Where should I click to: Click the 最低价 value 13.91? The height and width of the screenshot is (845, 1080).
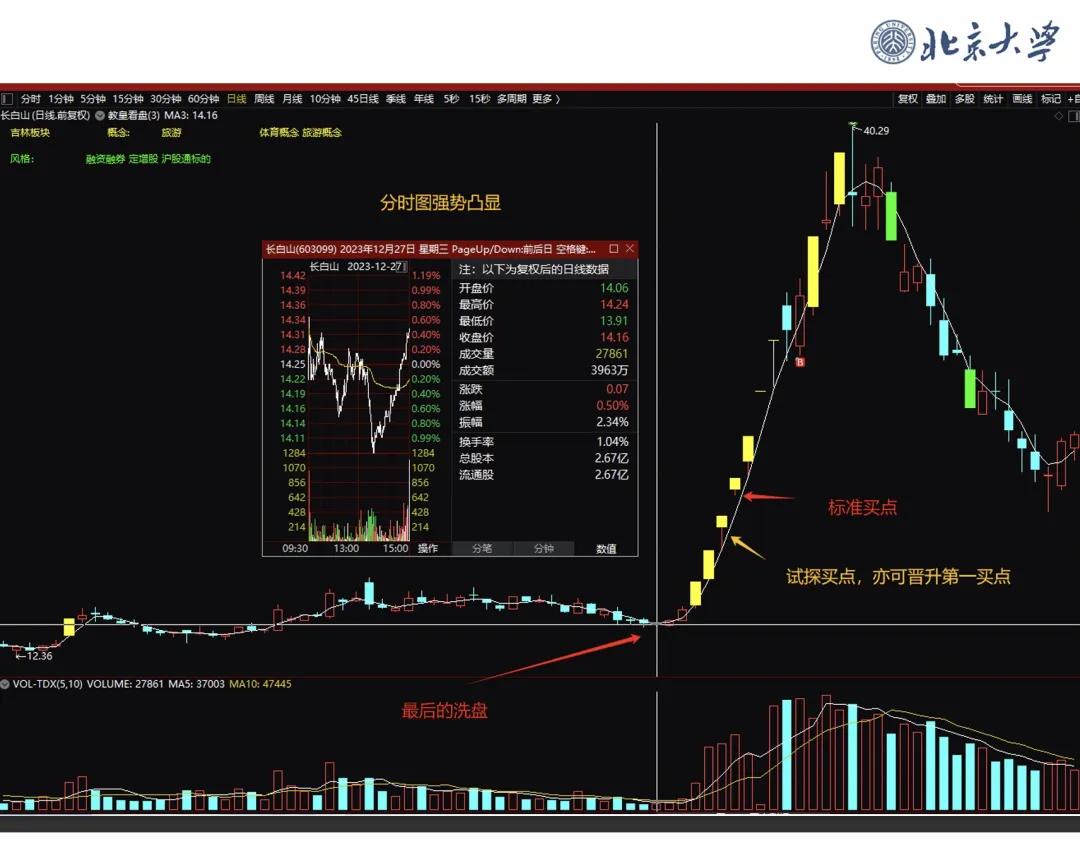pyautogui.click(x=614, y=321)
